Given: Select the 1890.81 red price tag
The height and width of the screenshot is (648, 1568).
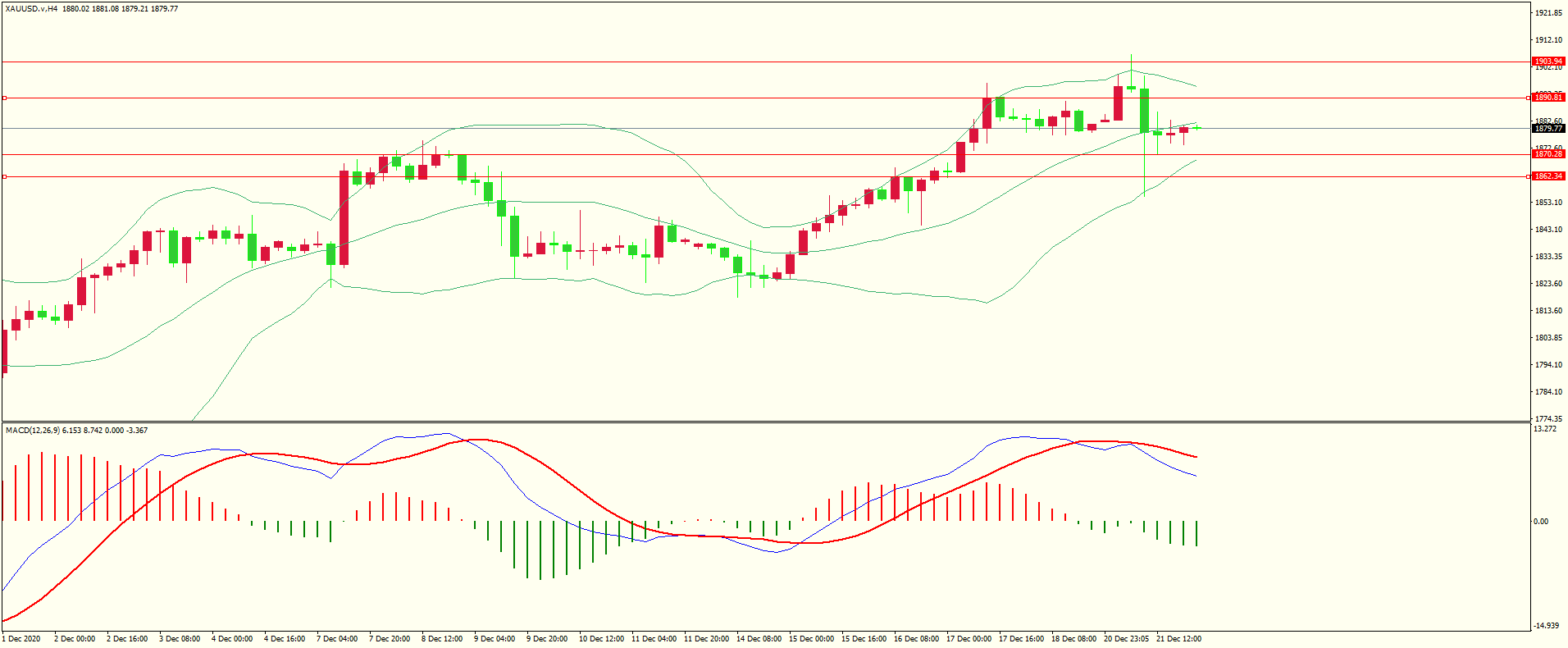Looking at the screenshot, I should tap(1548, 98).
